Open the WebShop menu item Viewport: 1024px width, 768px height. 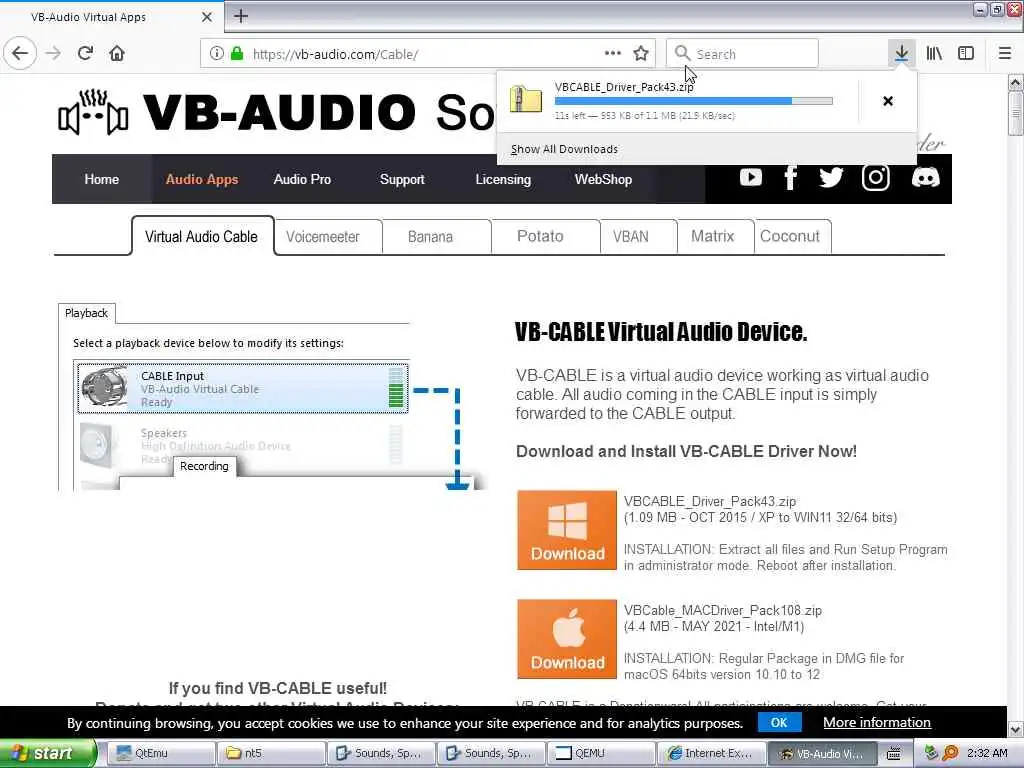(603, 179)
